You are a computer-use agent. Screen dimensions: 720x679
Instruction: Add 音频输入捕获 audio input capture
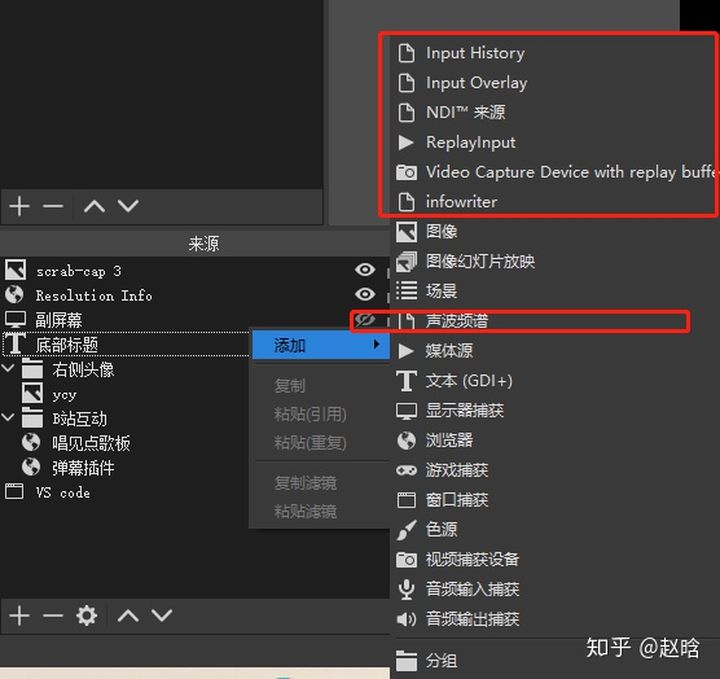pos(555,589)
